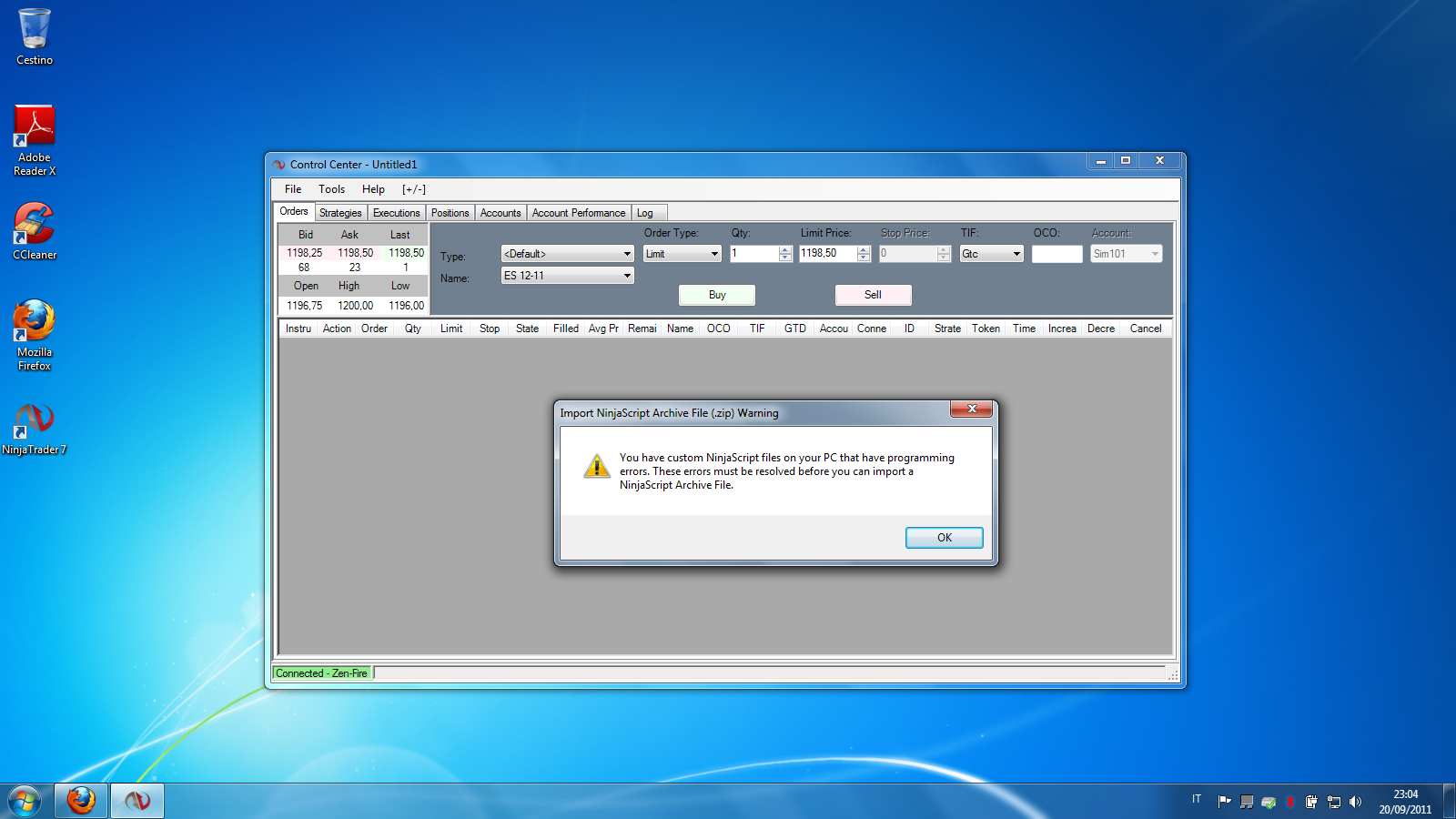
Task: Sort orders by the Instru column header
Action: point(298,329)
